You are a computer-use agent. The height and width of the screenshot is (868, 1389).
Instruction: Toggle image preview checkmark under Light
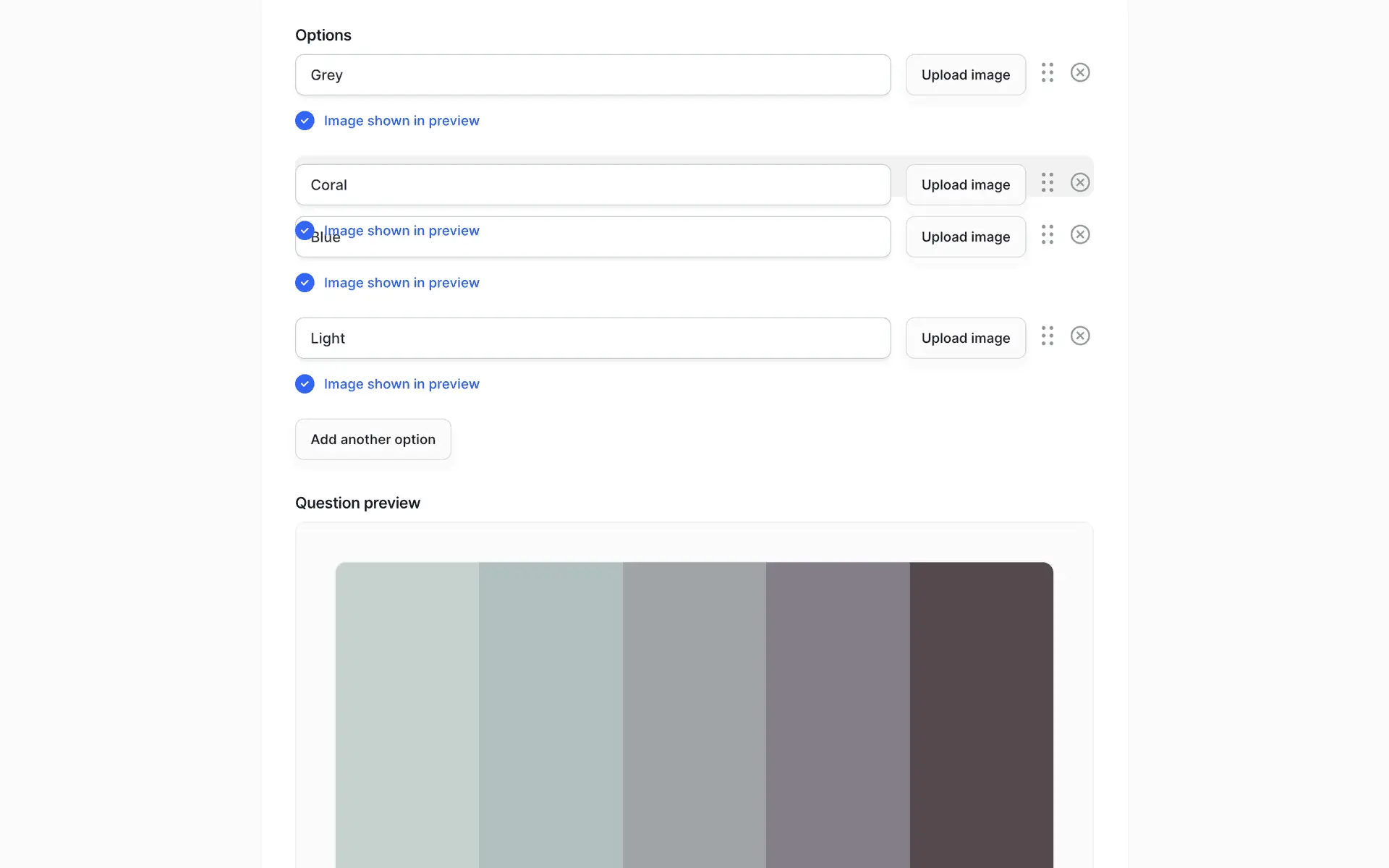tap(305, 384)
